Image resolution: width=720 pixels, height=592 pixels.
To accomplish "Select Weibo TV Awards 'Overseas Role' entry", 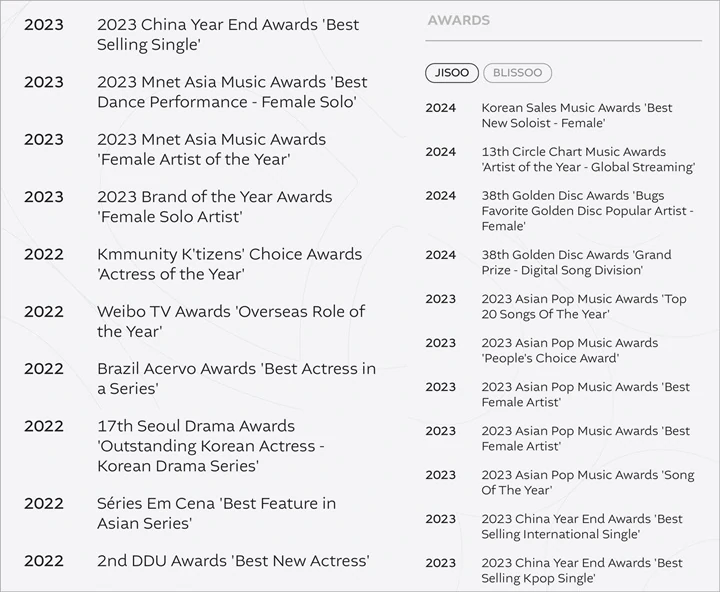I will click(x=231, y=321).
